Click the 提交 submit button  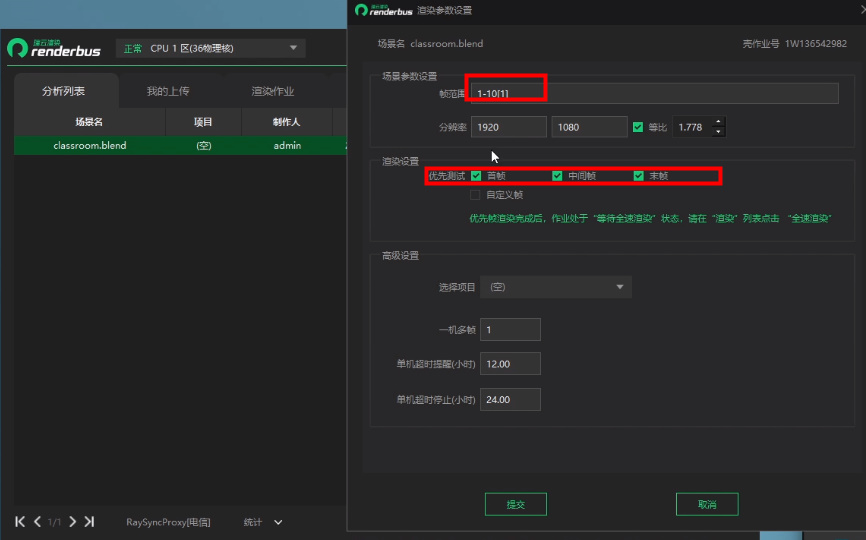point(516,504)
